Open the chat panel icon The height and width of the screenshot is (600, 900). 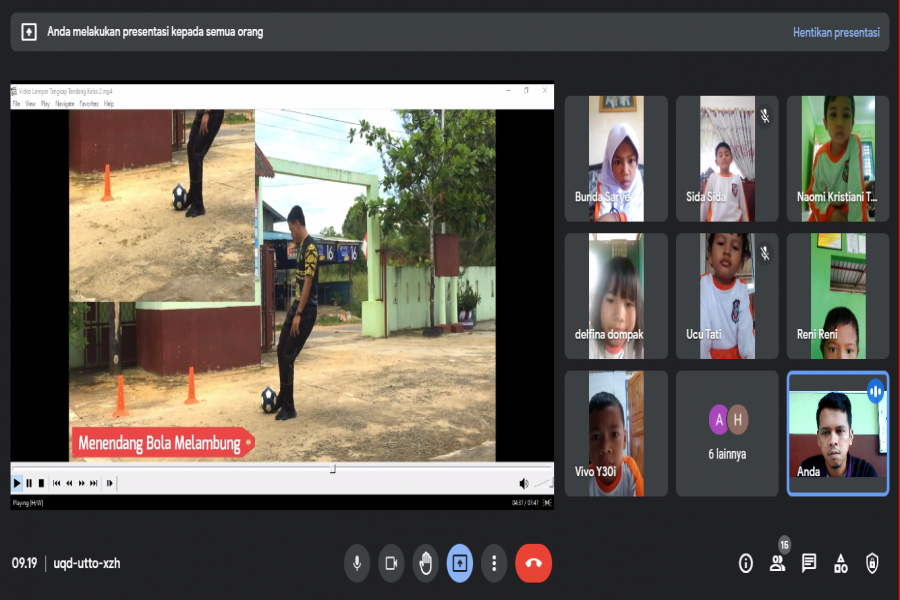[809, 563]
